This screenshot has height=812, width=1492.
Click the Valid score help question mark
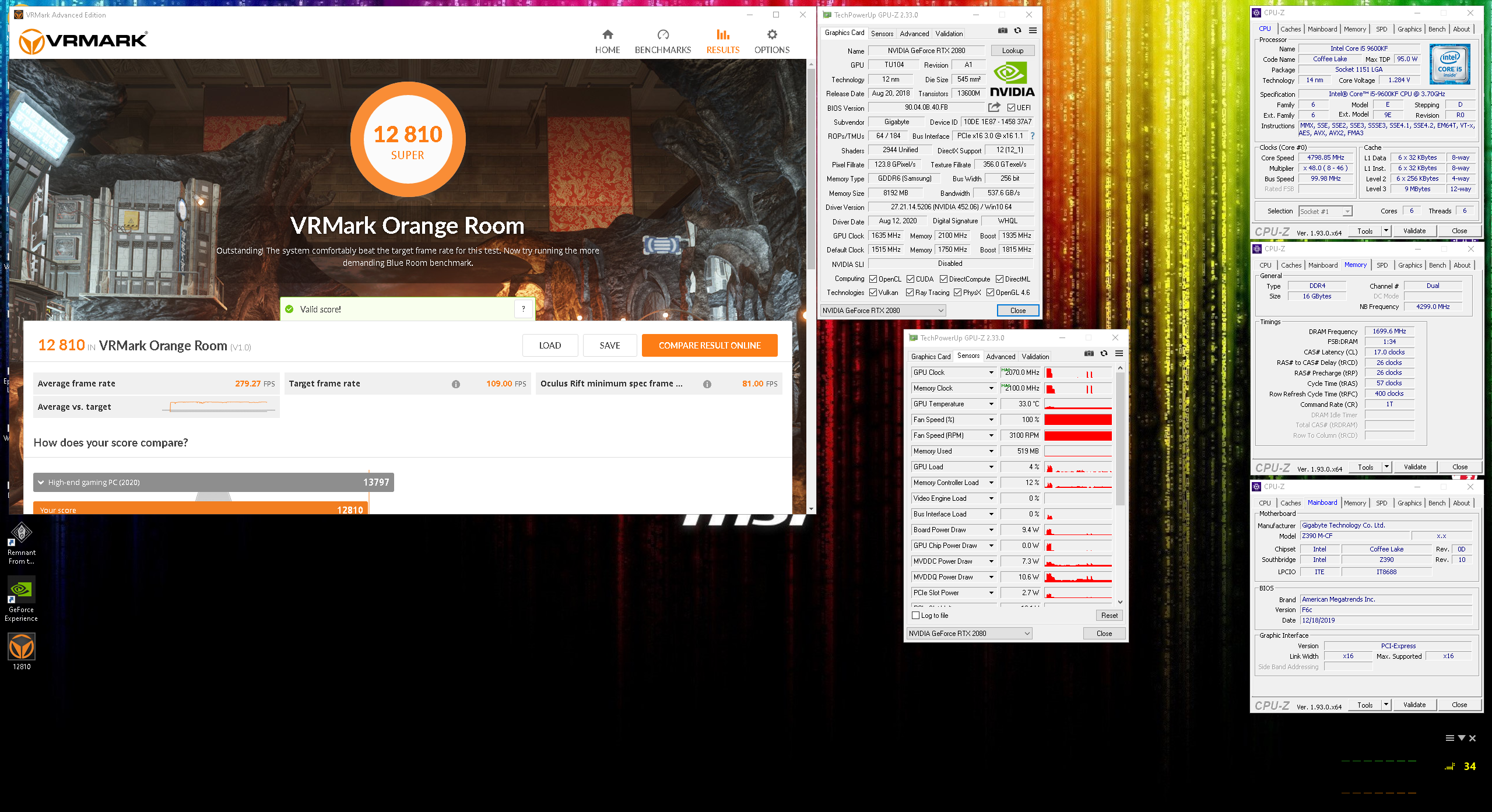[524, 309]
